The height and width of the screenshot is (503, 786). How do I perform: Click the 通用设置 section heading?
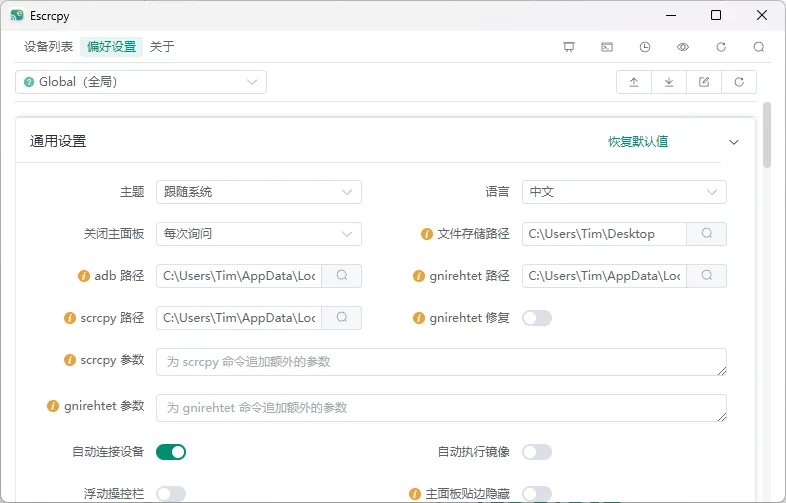58,141
